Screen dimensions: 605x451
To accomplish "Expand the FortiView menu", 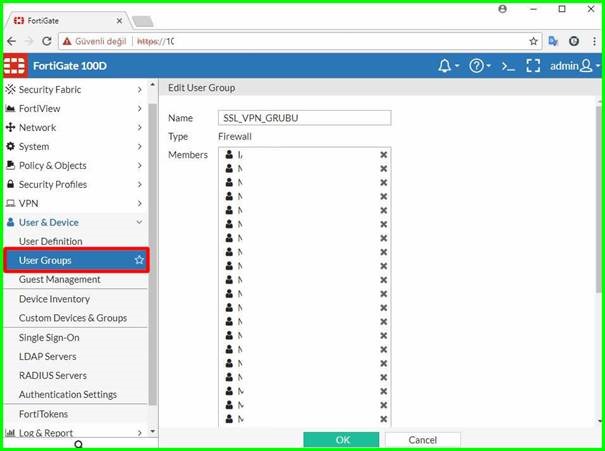I will pos(75,108).
